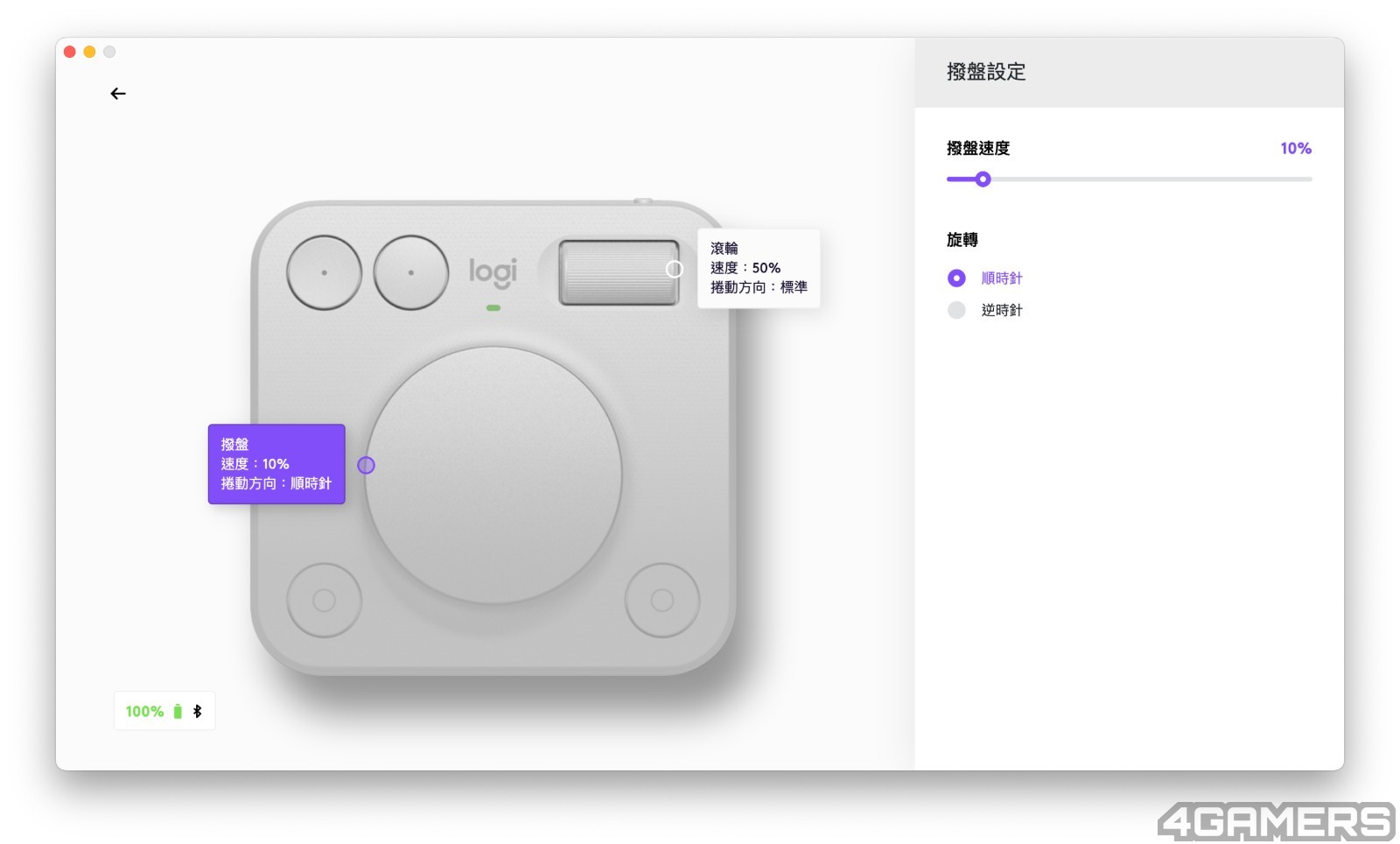
Task: Click the 撥盤速度 slider handle
Action: click(x=983, y=179)
